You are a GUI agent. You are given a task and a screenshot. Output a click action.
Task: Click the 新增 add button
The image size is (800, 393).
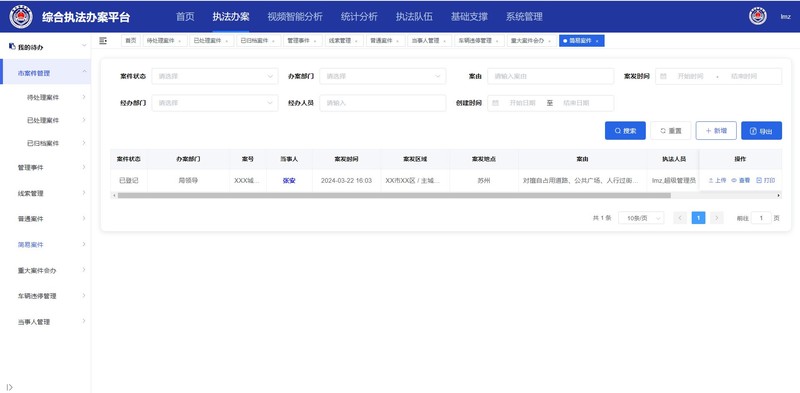click(716, 131)
